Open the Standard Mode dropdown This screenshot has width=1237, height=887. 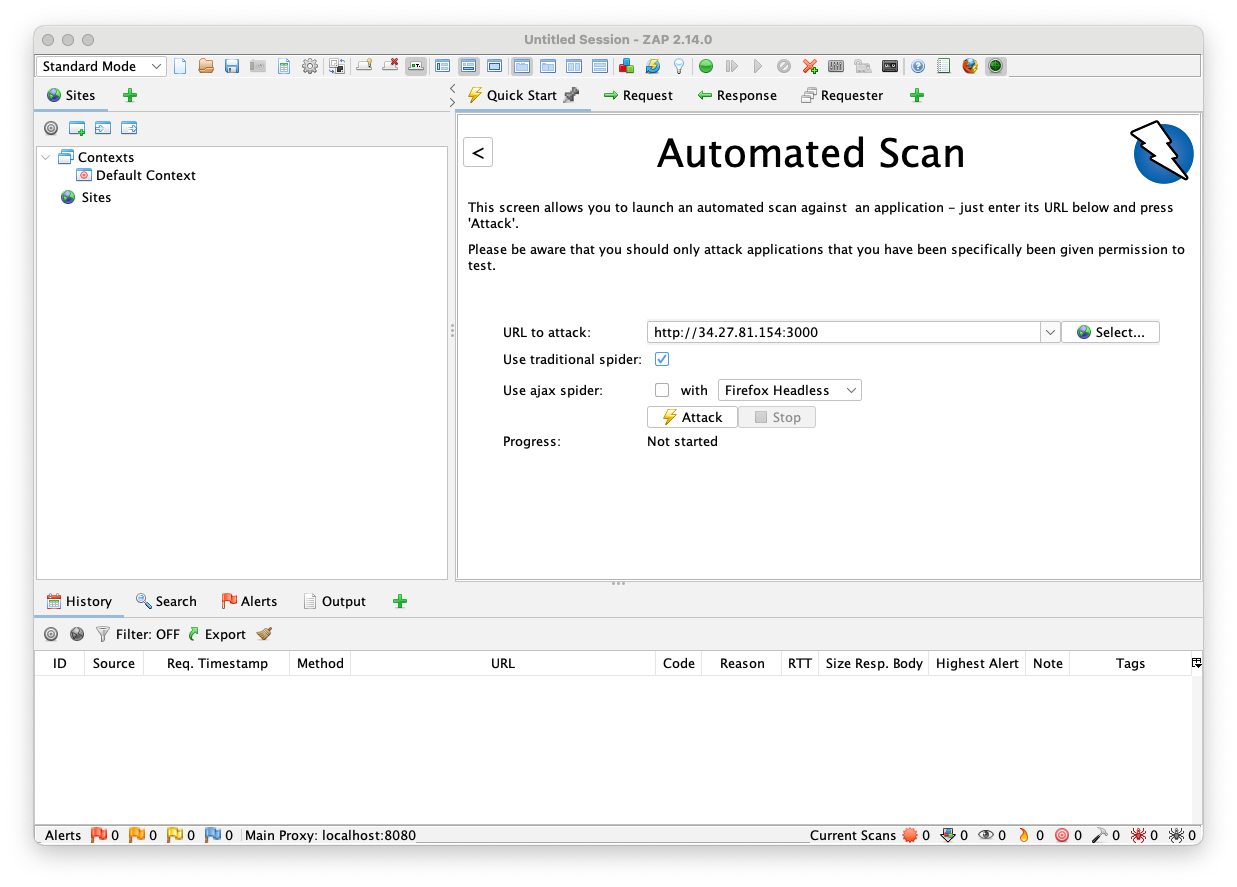pos(102,67)
